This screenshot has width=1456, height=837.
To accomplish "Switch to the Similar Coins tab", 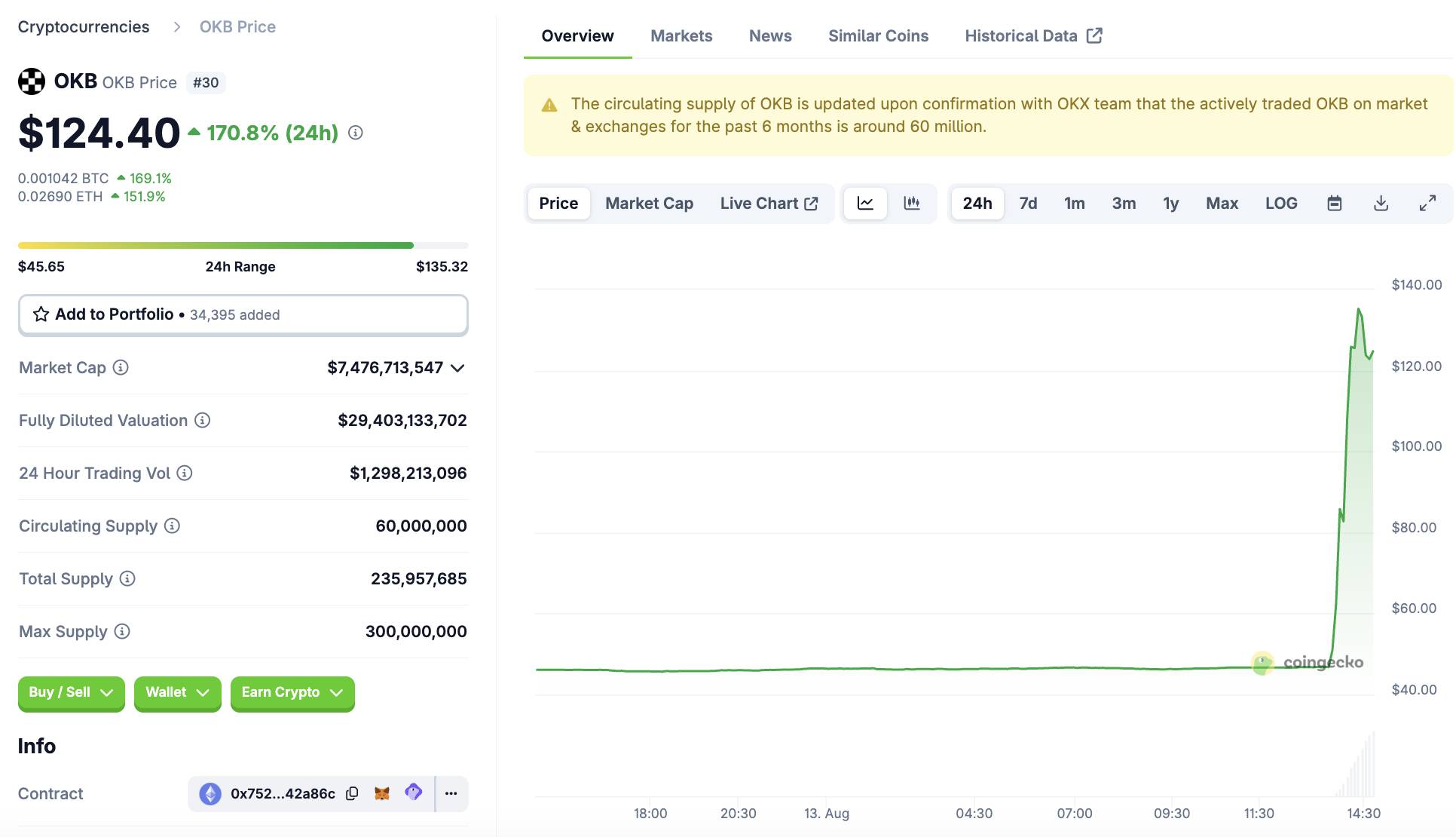I will pos(878,35).
